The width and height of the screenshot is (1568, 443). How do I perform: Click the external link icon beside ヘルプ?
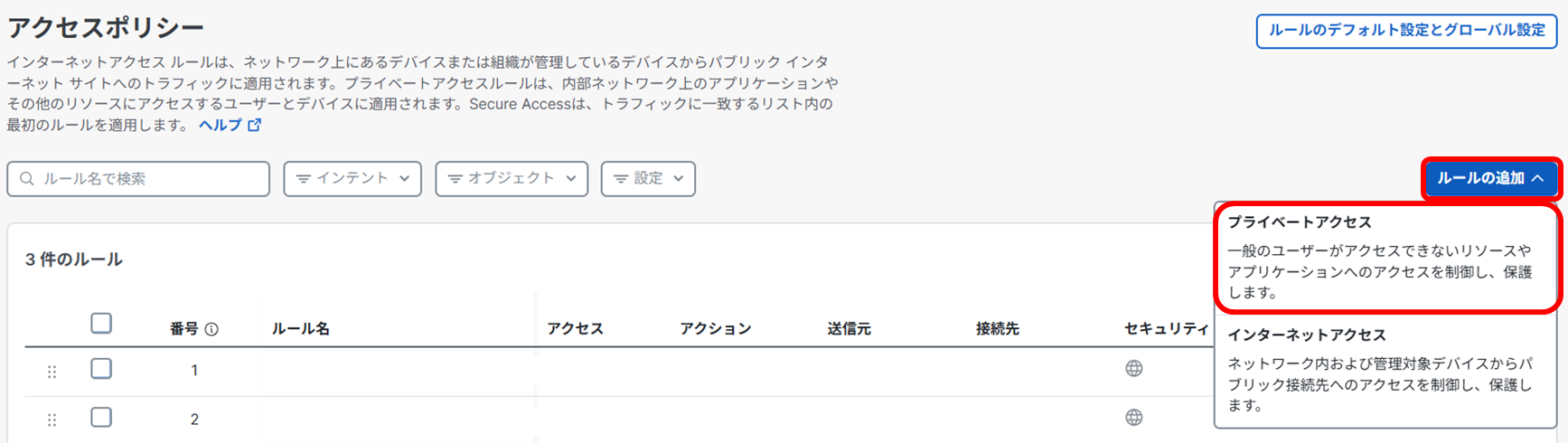pos(255,126)
